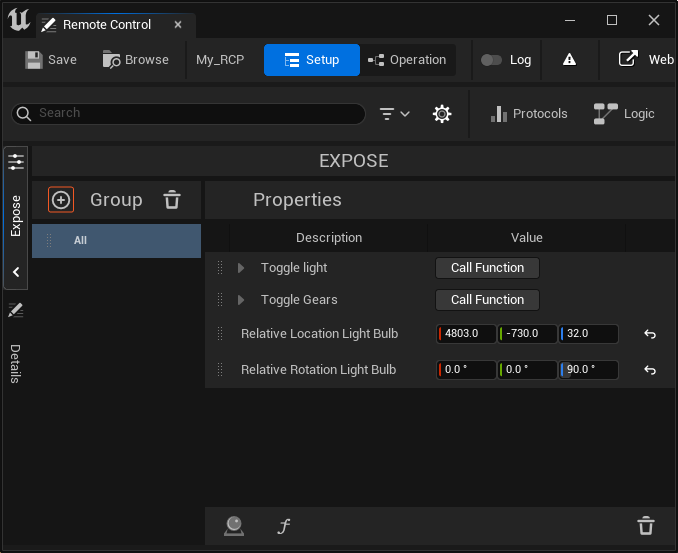Switch to Operation mode

[x=407, y=60]
